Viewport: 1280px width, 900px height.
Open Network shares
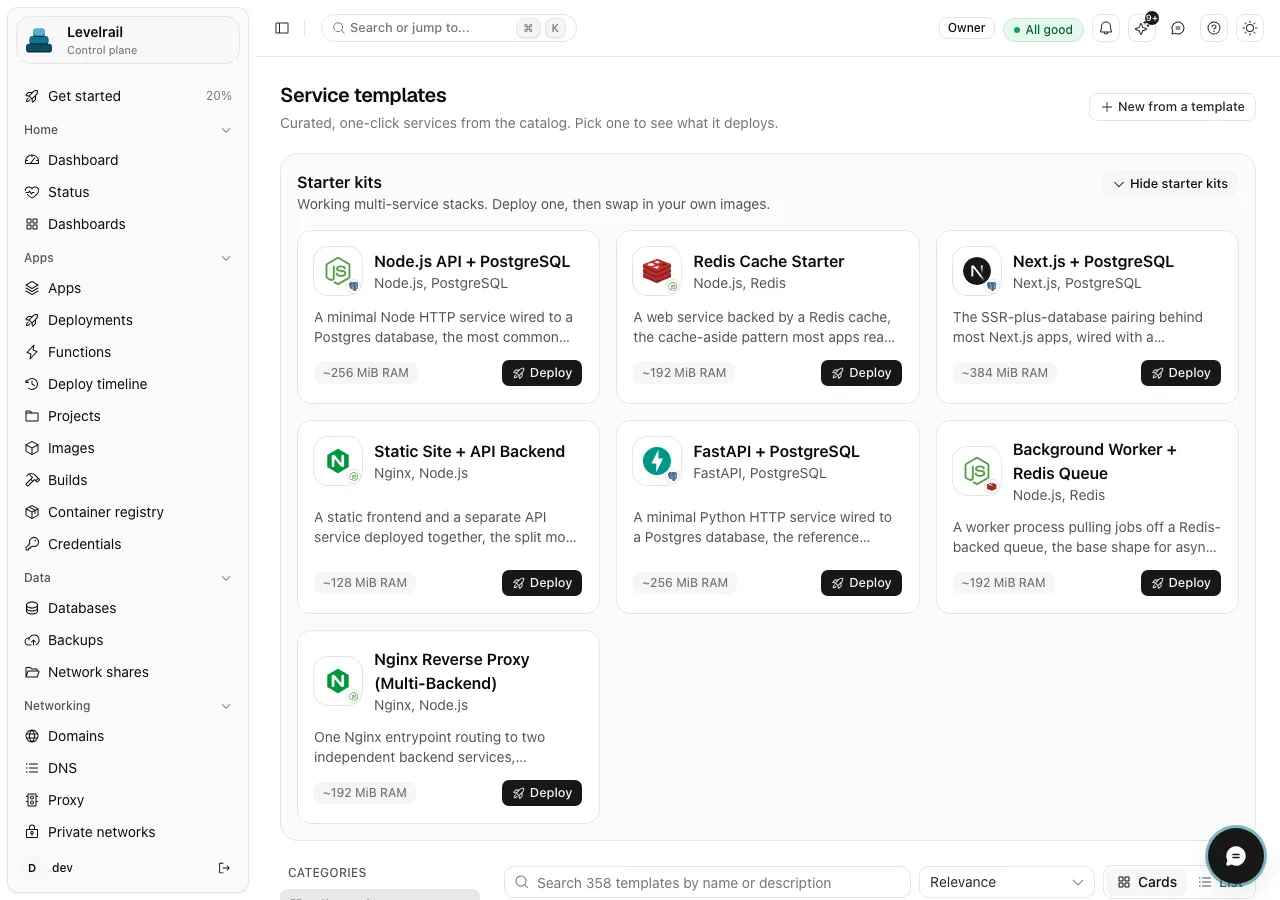tap(128, 672)
